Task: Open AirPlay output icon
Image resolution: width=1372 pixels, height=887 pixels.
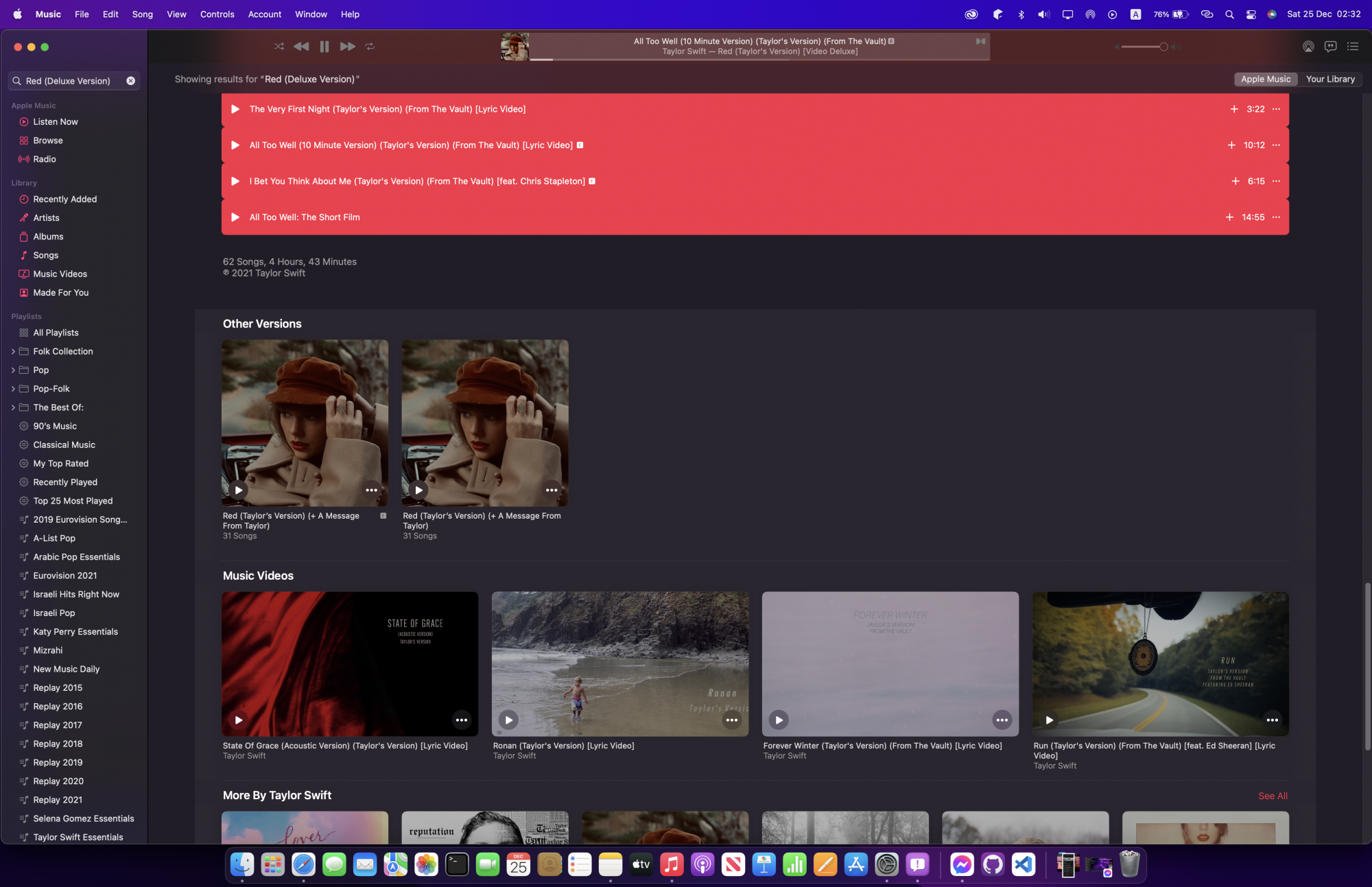Action: pyautogui.click(x=1308, y=47)
